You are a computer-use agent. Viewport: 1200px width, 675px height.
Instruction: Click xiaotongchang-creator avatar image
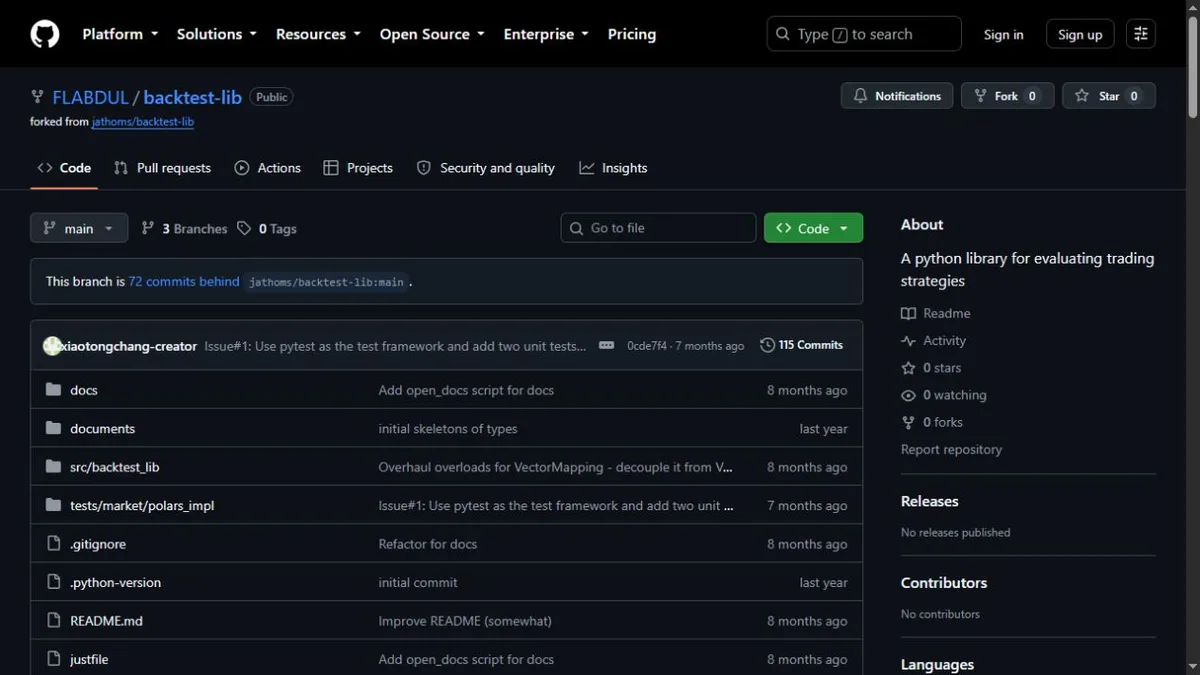[x=53, y=346]
